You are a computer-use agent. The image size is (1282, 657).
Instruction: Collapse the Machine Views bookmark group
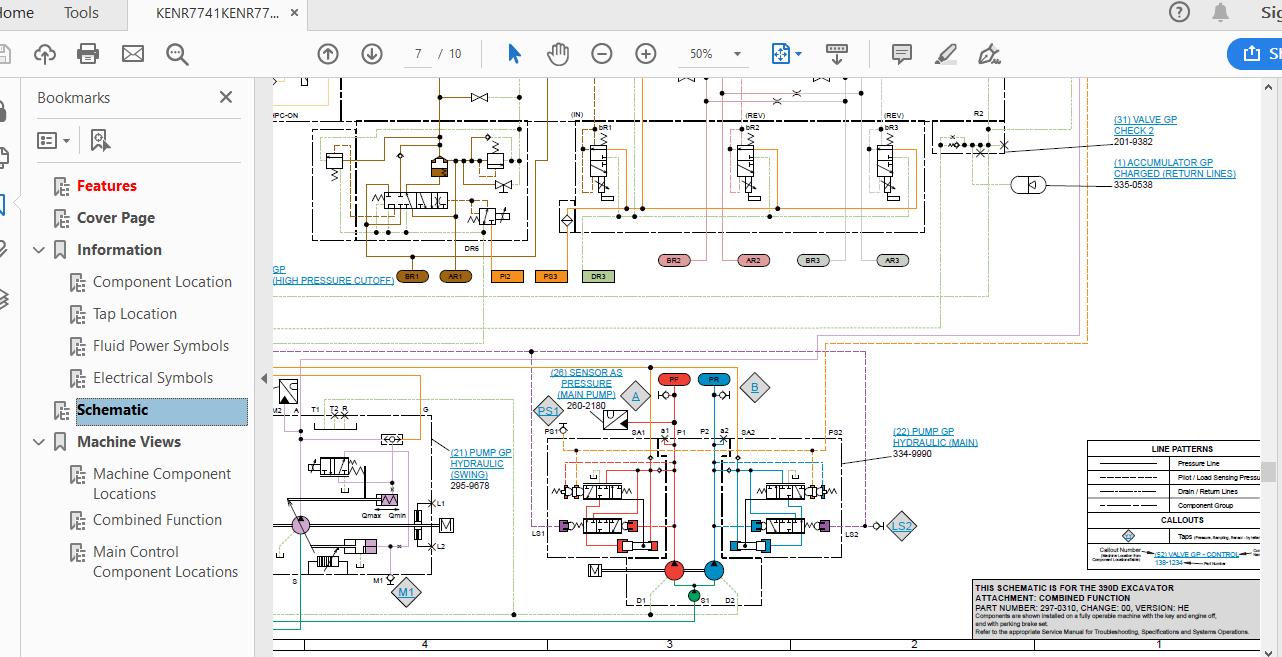(x=39, y=442)
